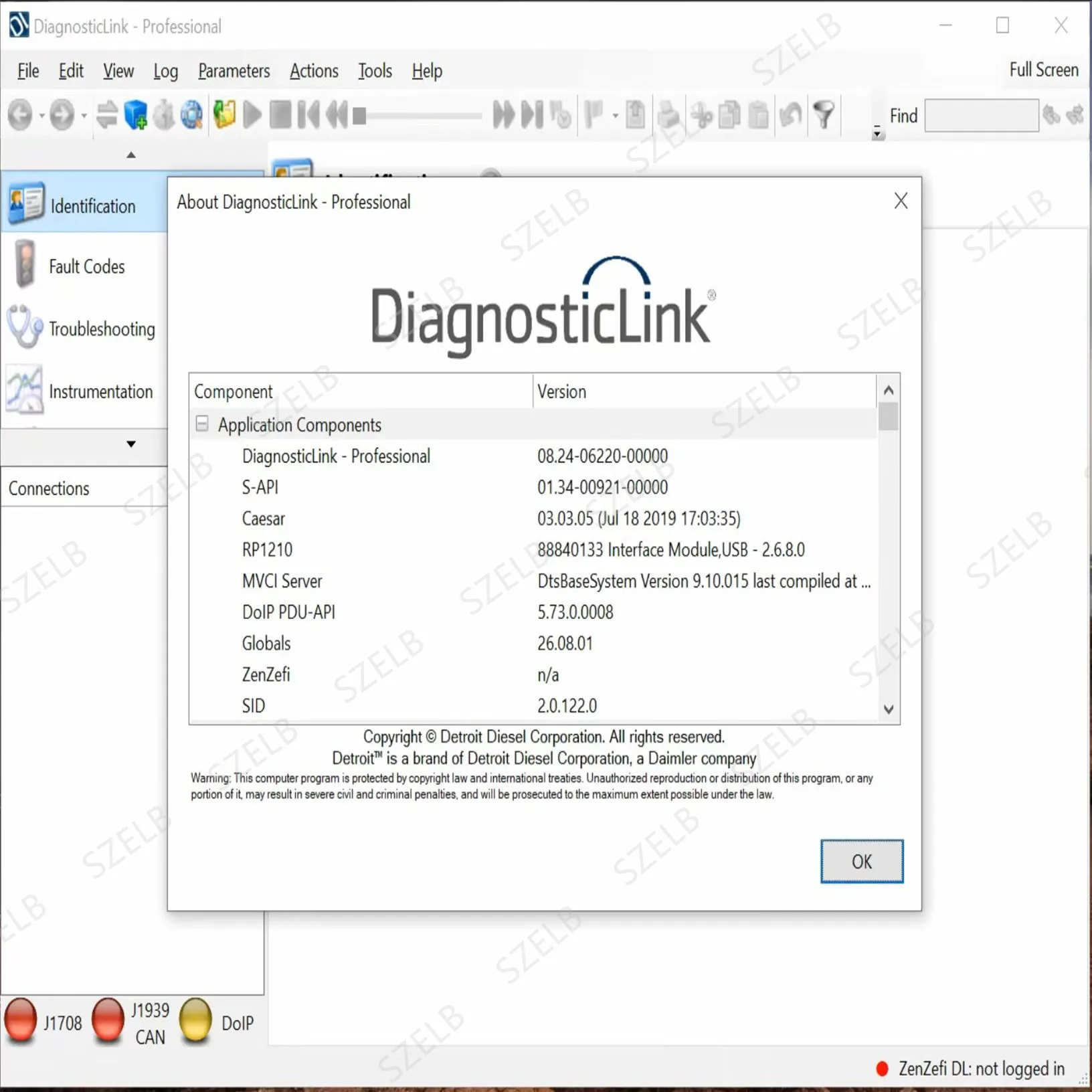Image resolution: width=1092 pixels, height=1092 pixels.
Task: Collapse the Application Components group
Action: click(x=201, y=424)
